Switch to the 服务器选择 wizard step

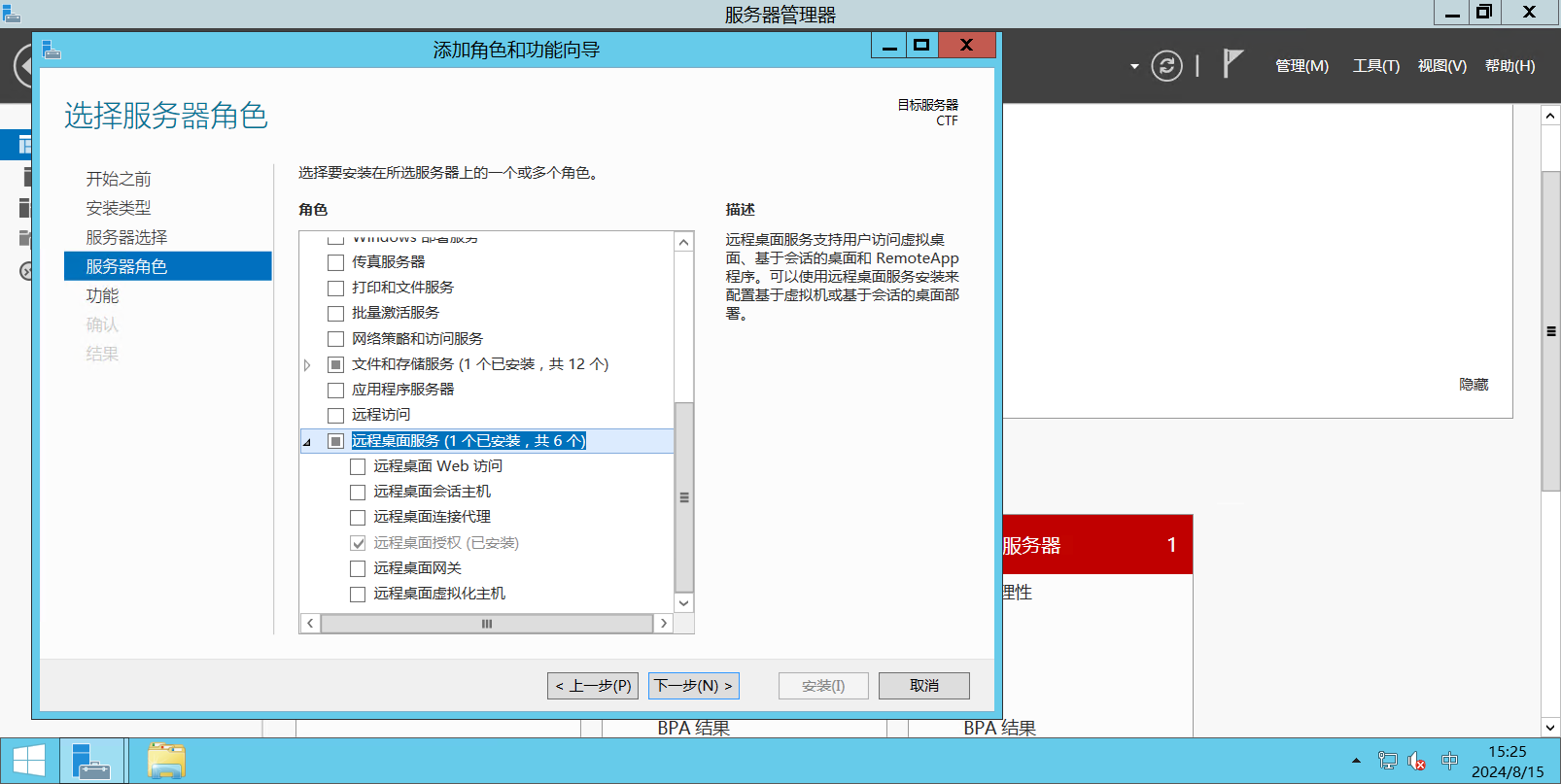pyautogui.click(x=126, y=237)
